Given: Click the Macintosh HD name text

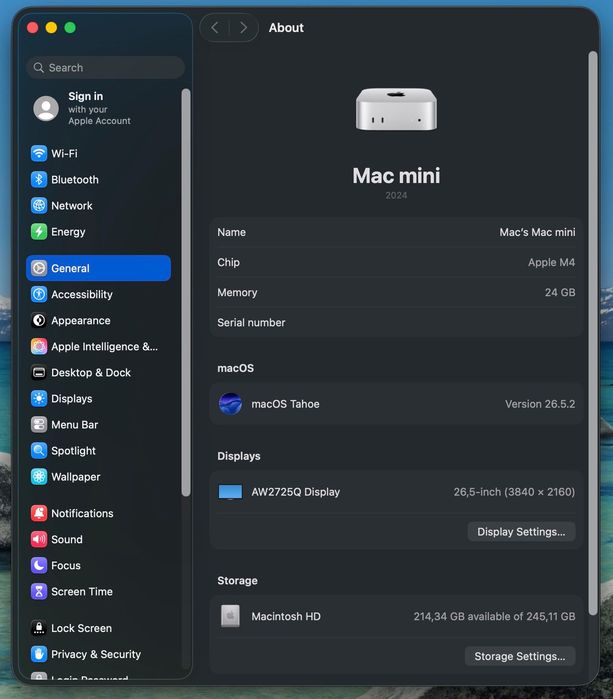Looking at the screenshot, I should pos(286,616).
